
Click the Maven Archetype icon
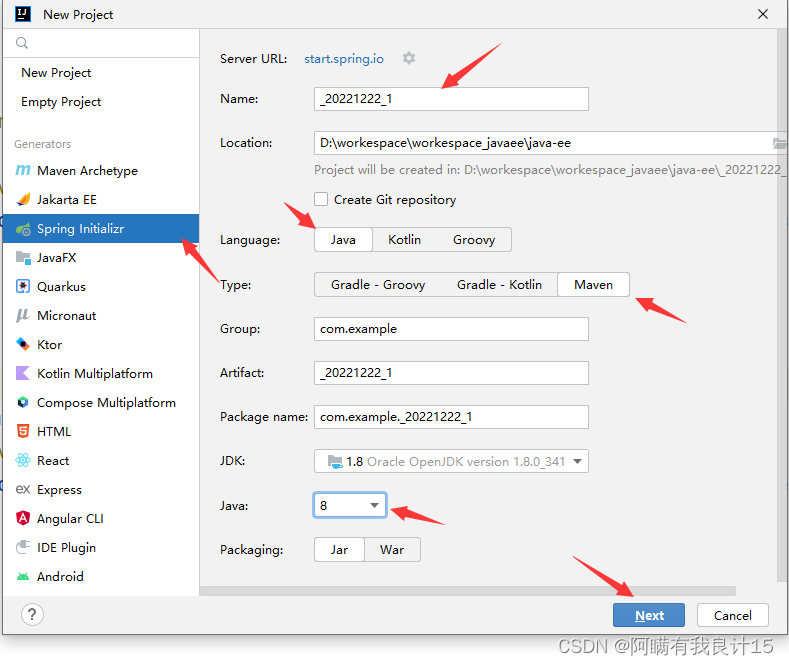click(23, 171)
